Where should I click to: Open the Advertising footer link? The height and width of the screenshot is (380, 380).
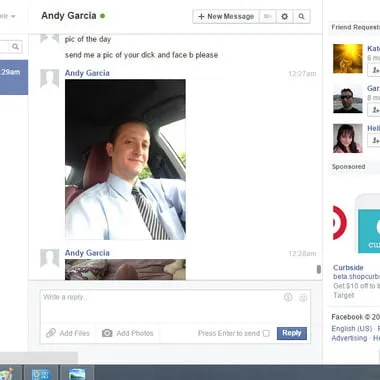pos(349,338)
